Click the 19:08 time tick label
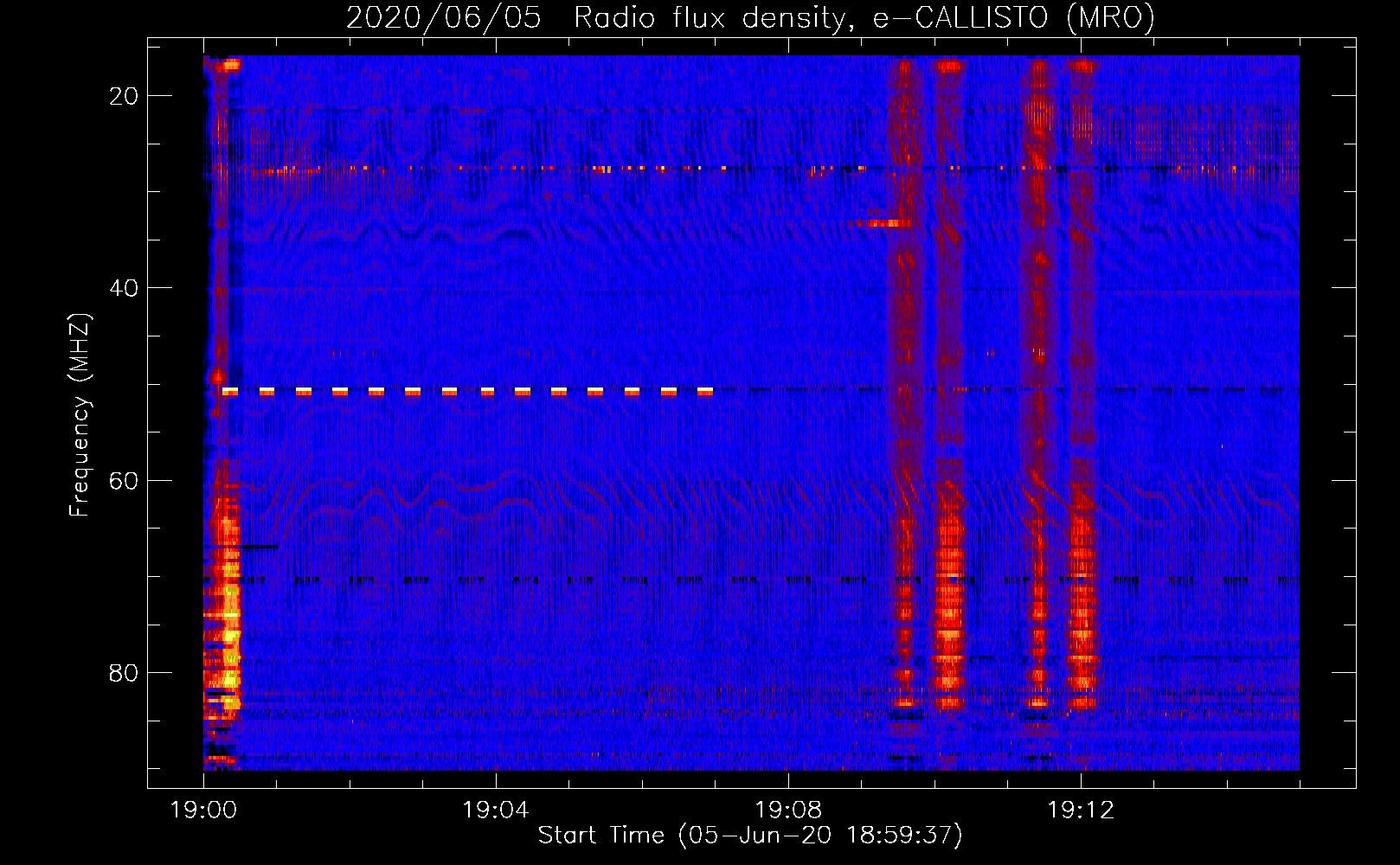 click(788, 810)
